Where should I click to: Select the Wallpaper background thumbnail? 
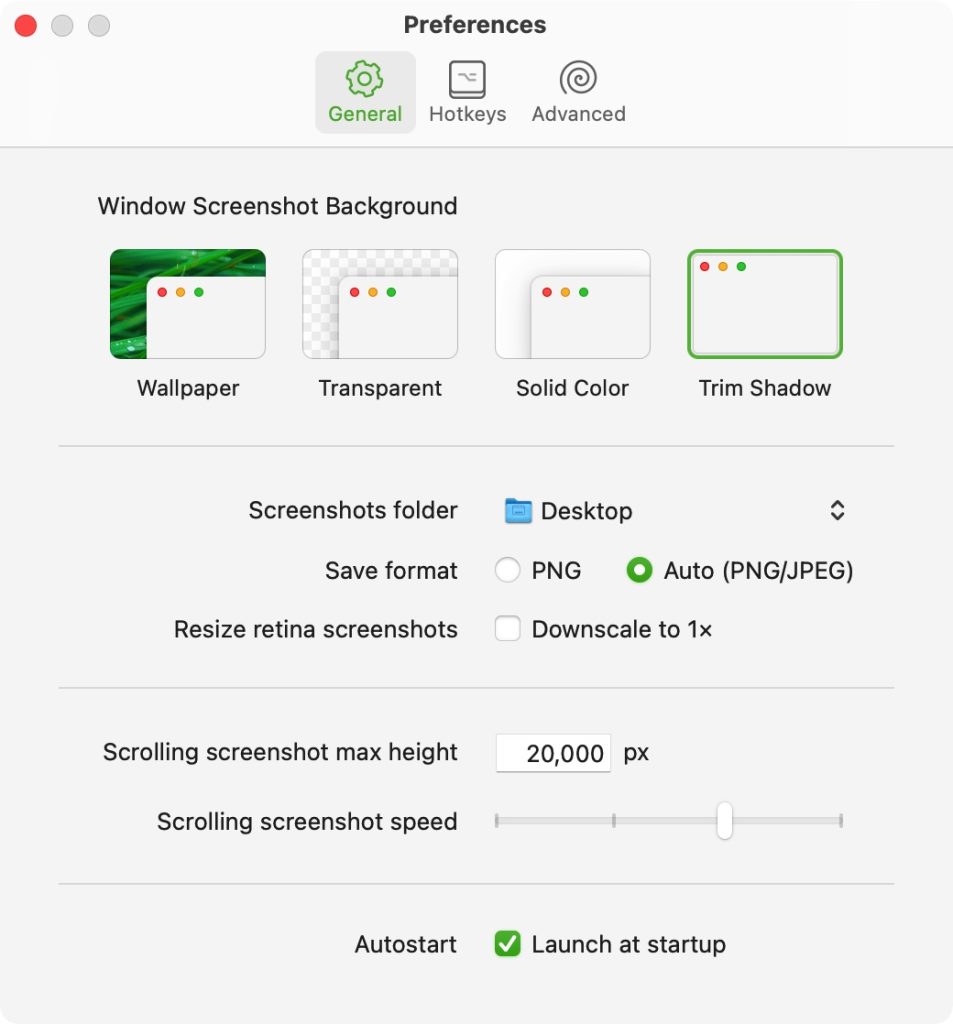click(x=187, y=304)
